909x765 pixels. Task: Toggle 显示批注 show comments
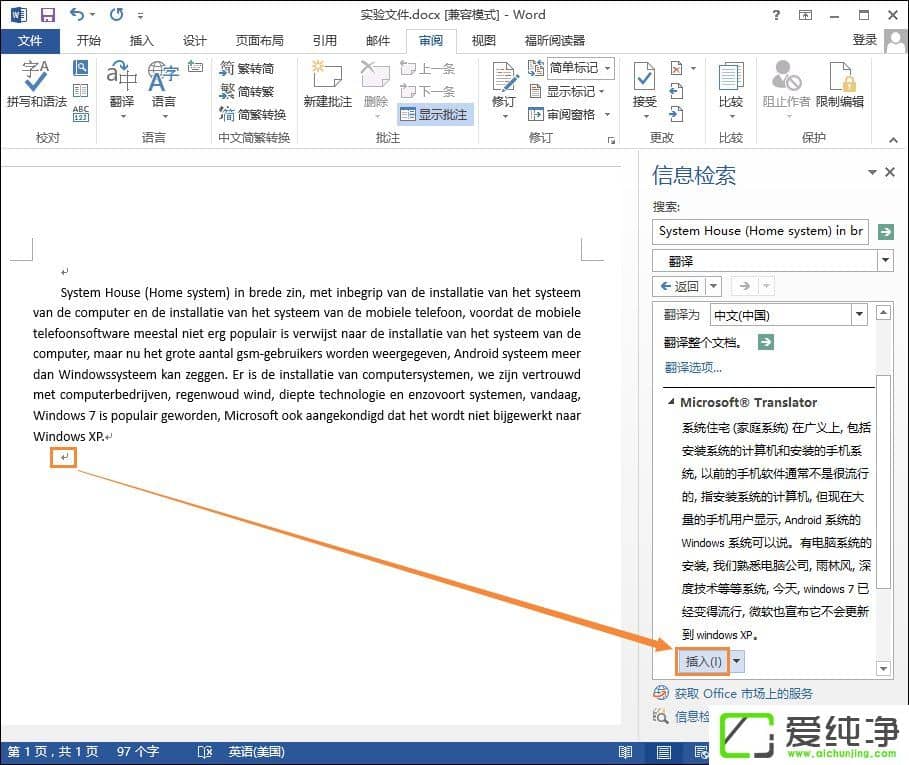point(434,114)
